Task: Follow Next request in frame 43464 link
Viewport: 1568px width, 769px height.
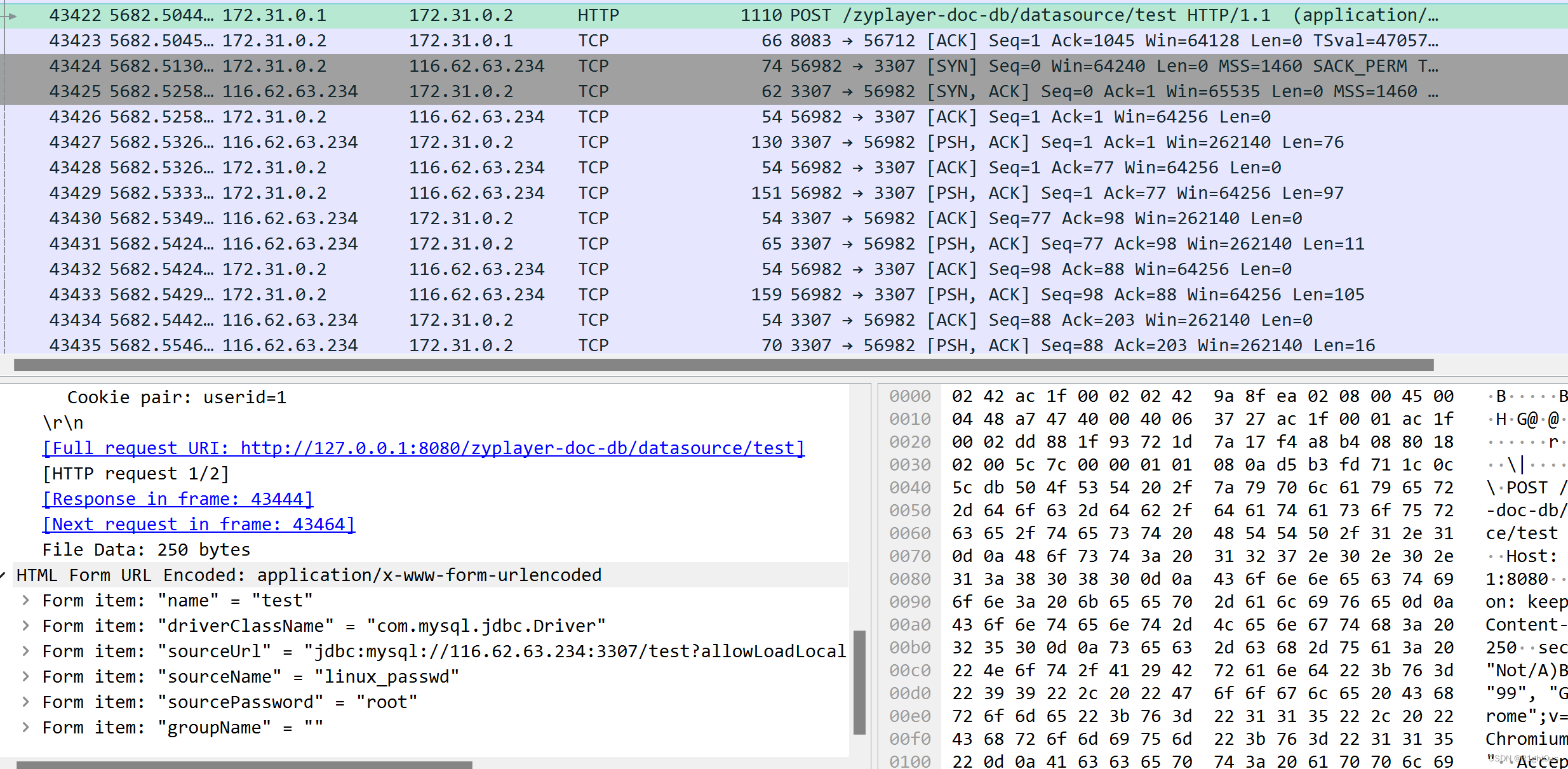Action: pos(199,525)
